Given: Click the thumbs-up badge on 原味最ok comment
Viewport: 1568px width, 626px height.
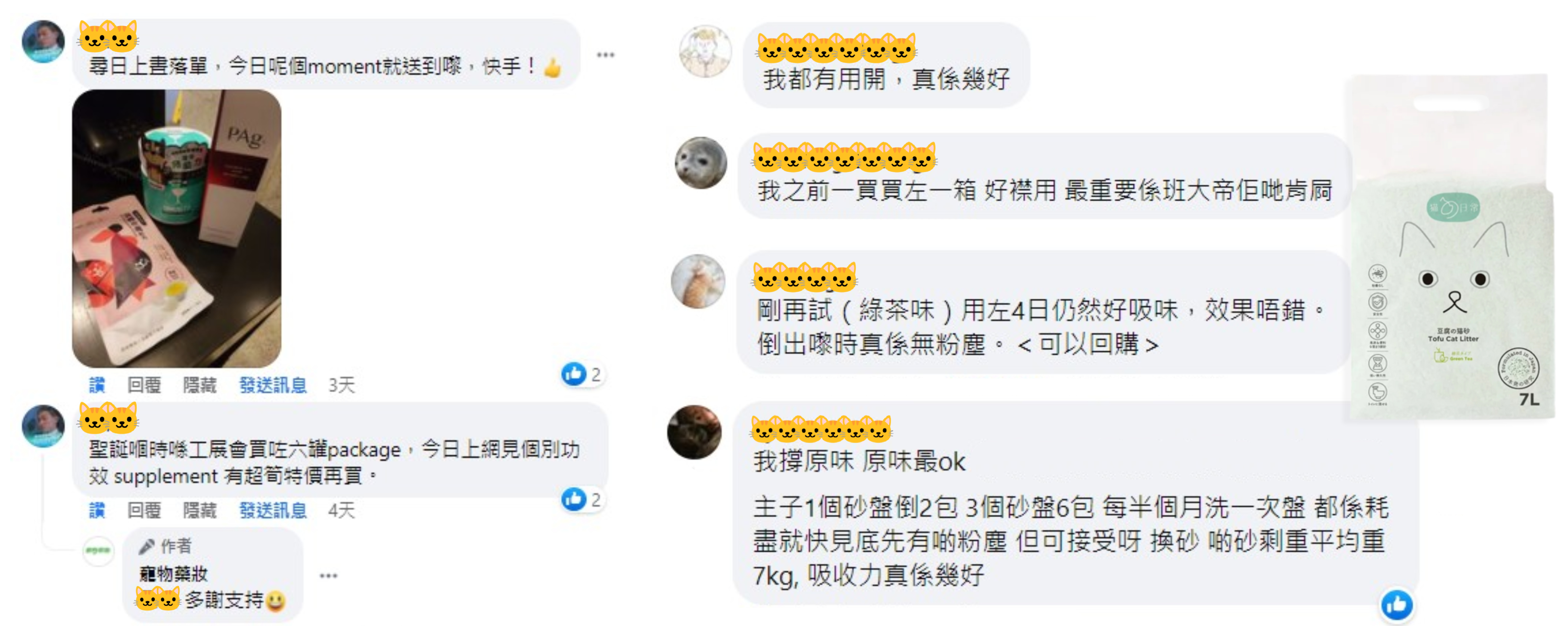Looking at the screenshot, I should [1397, 604].
